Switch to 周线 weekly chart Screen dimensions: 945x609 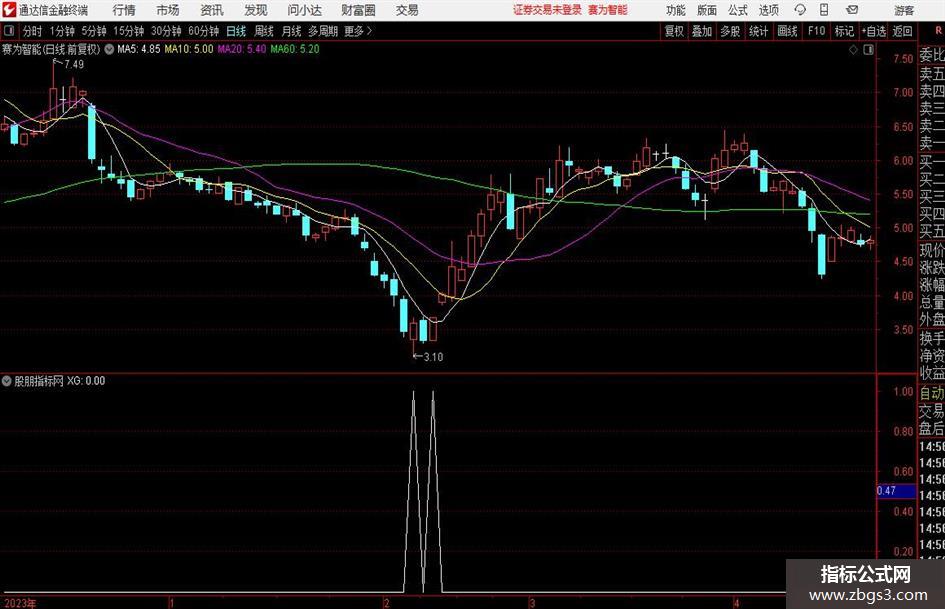point(263,31)
